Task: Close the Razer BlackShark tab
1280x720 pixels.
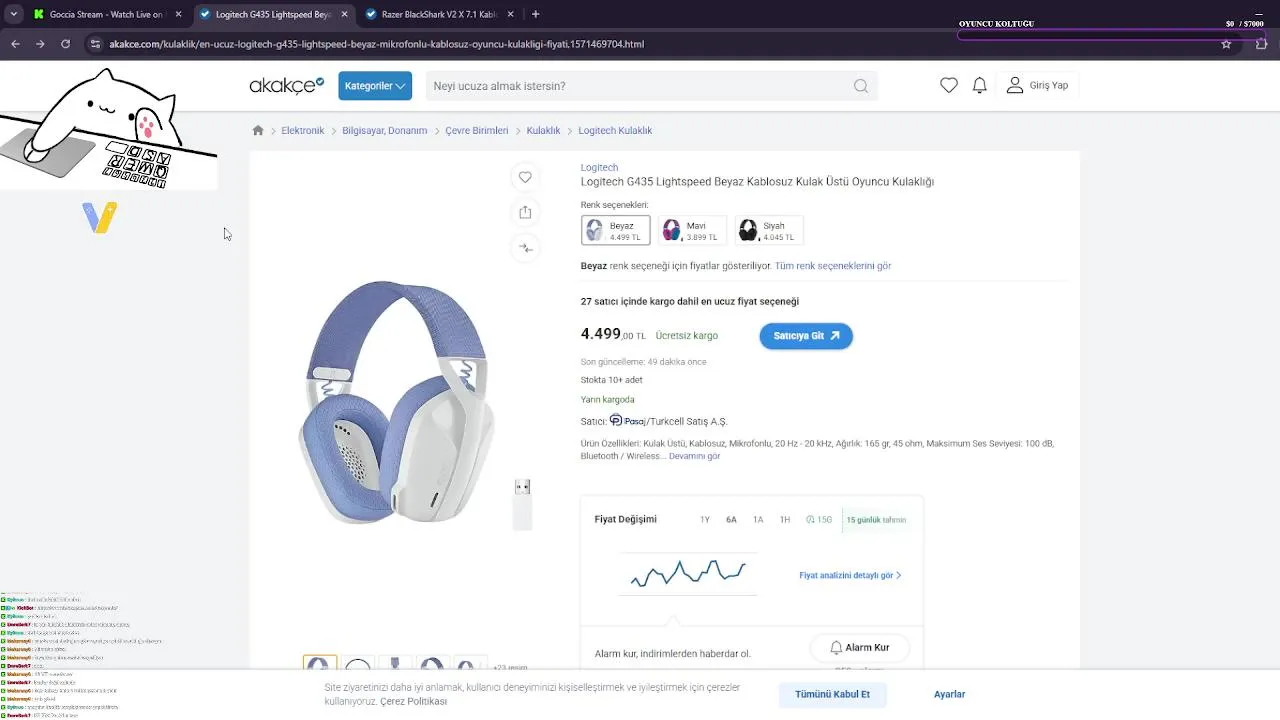Action: [511, 15]
